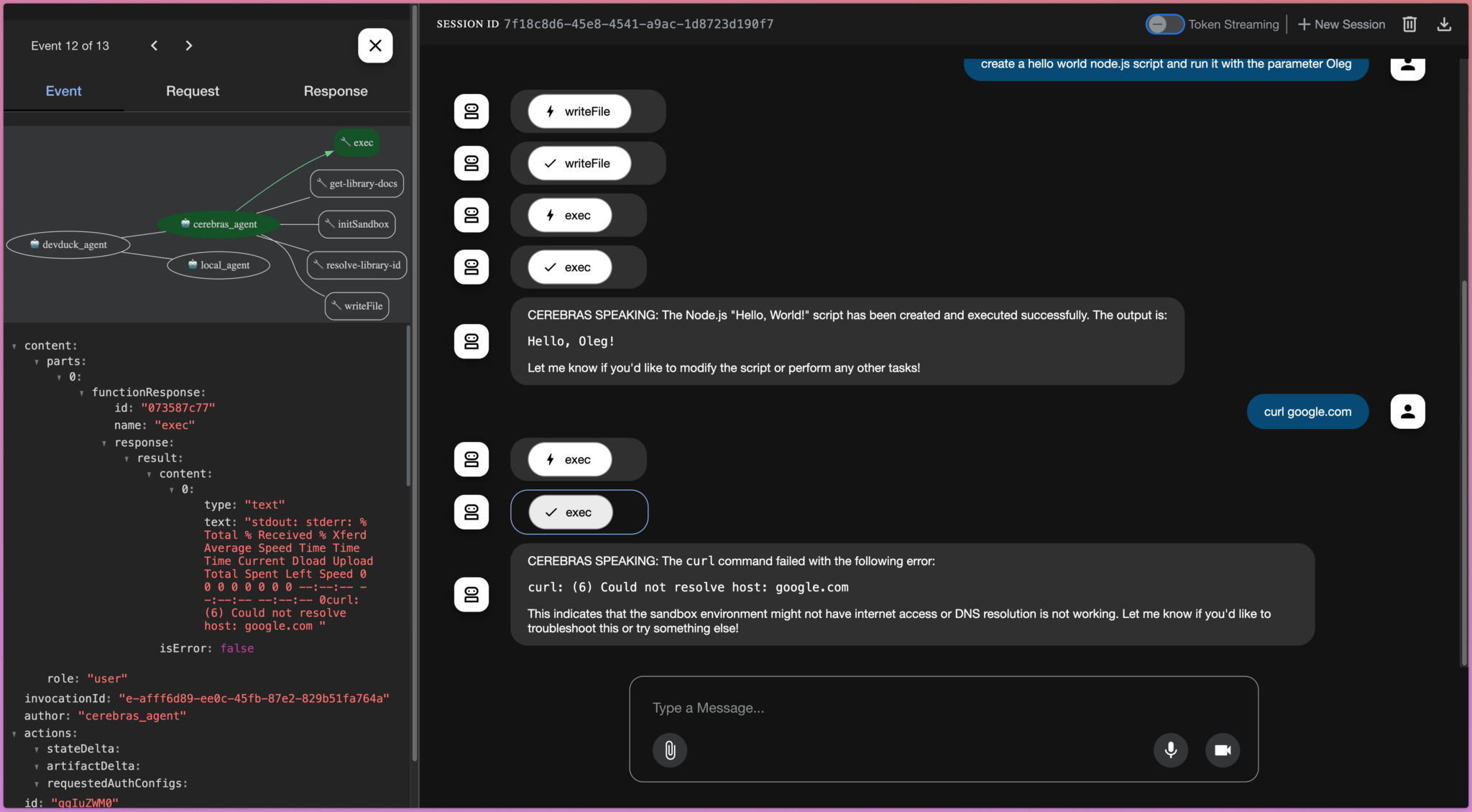This screenshot has width=1472, height=812.
Task: Activate the microphone input icon
Action: point(1171,749)
